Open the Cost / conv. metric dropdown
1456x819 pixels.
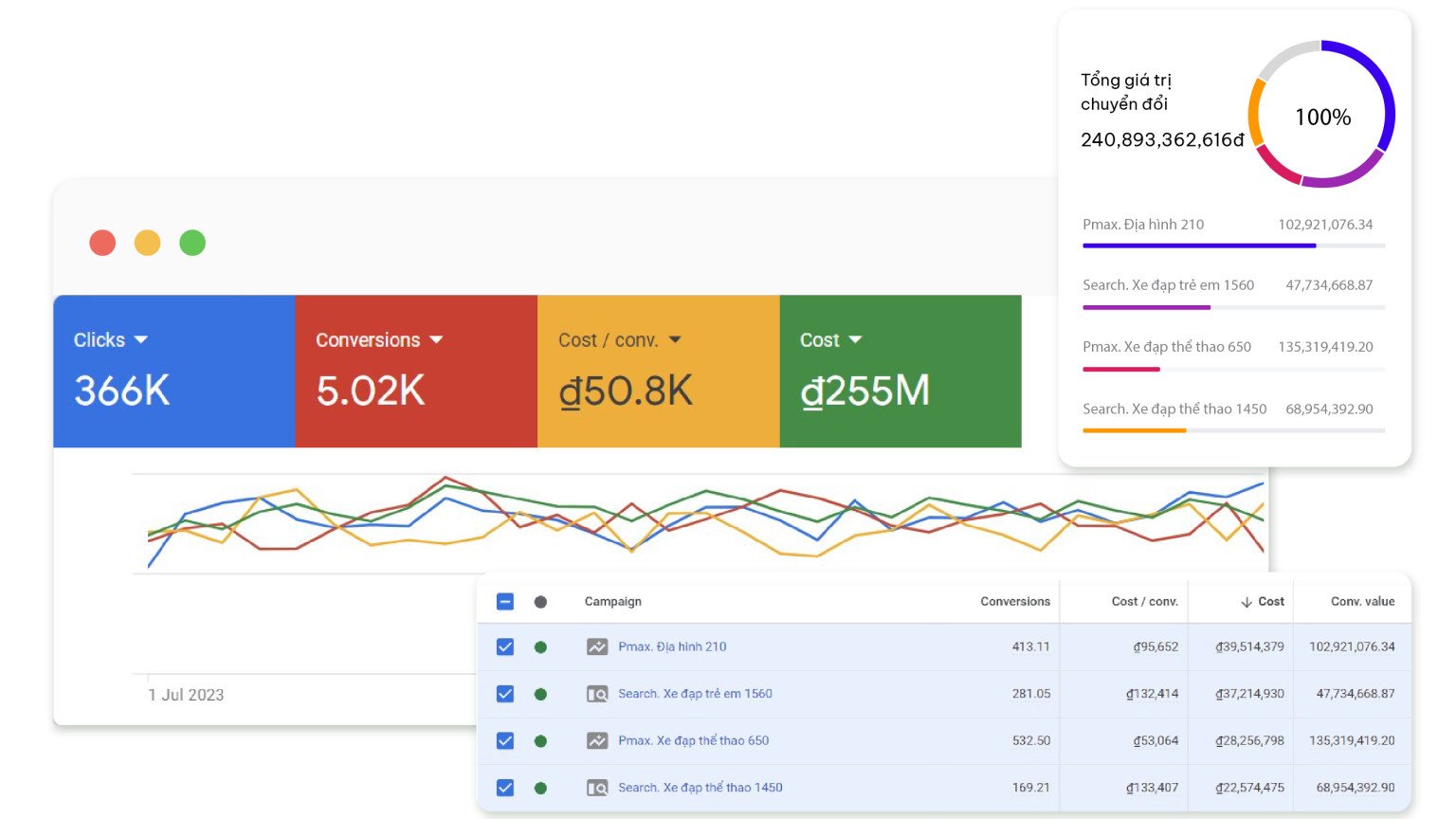(x=675, y=339)
